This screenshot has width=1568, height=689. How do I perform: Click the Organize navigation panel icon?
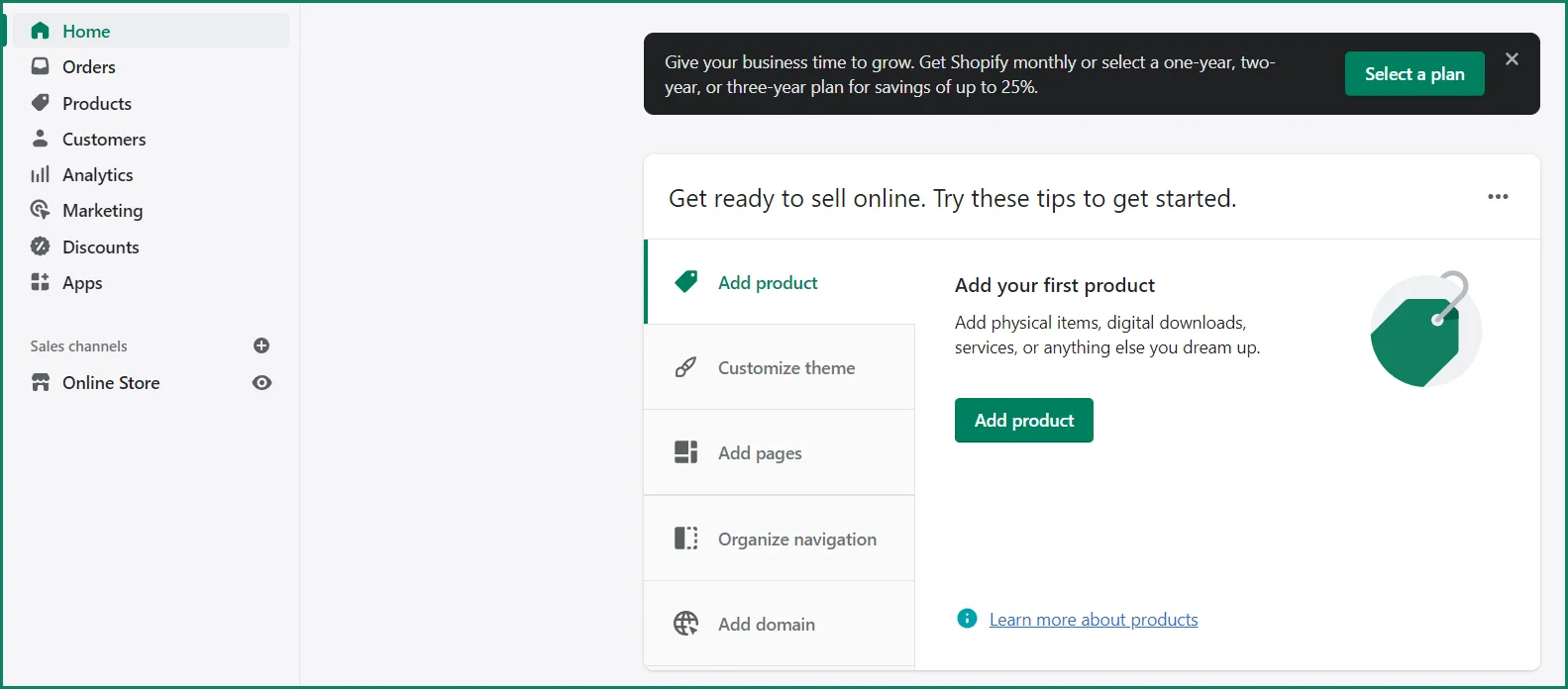click(685, 539)
